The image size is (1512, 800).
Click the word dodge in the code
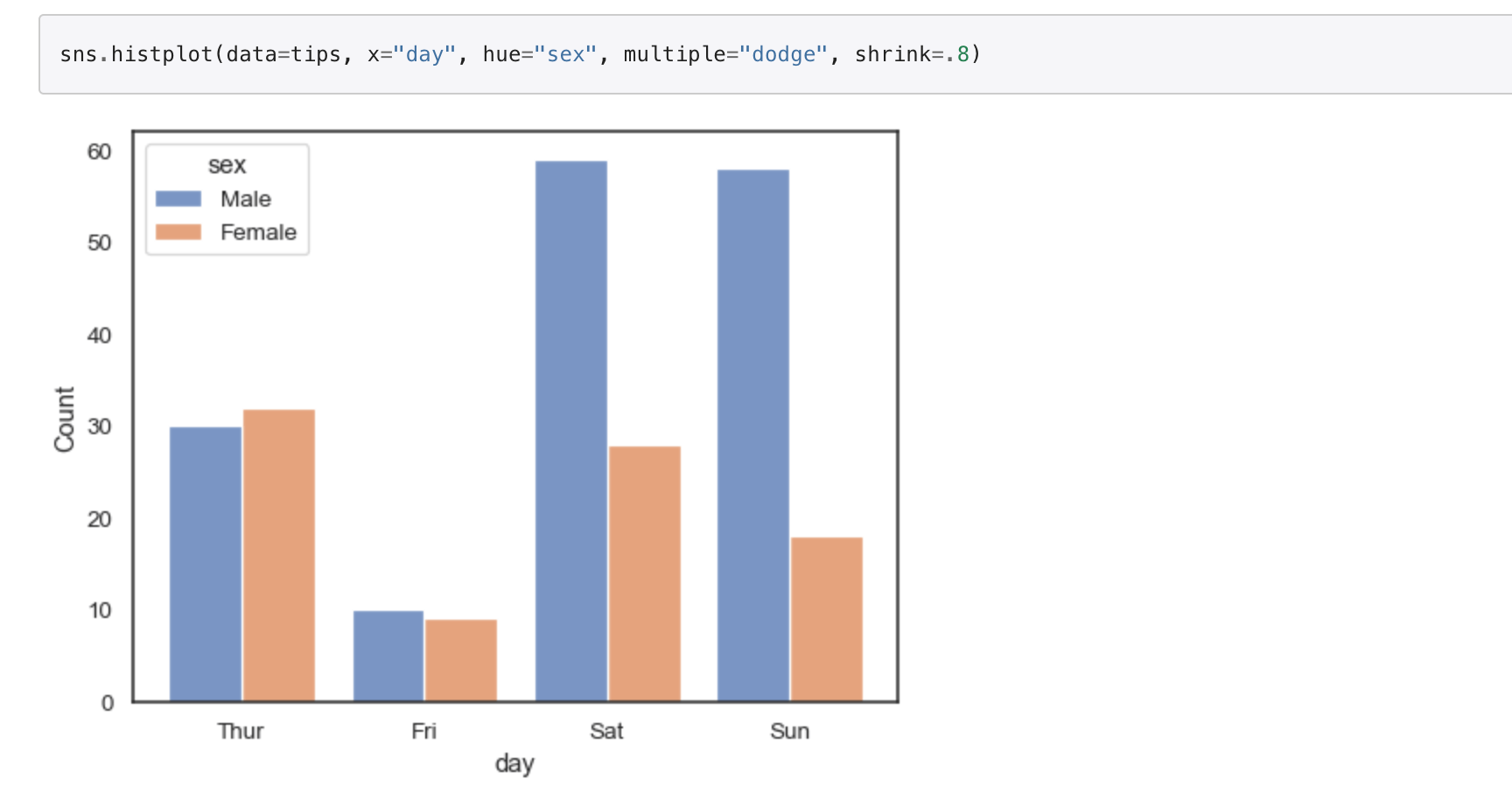[784, 53]
